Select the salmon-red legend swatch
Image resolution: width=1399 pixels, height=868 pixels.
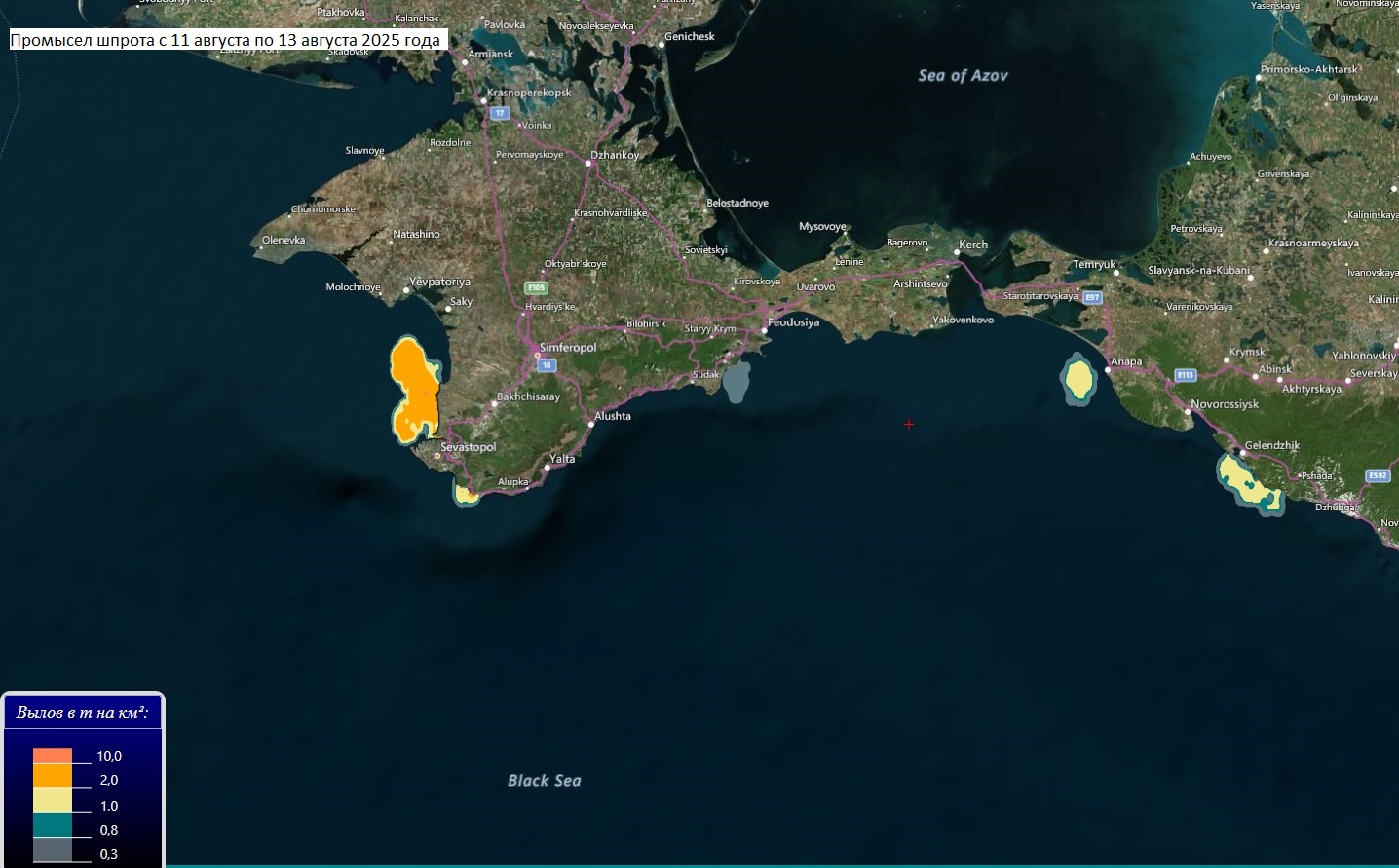coord(53,755)
